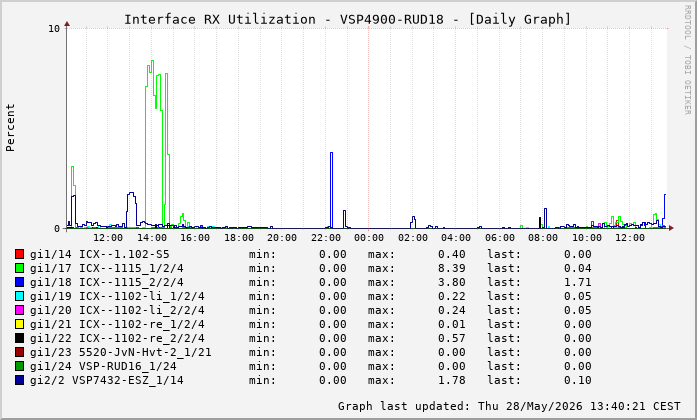Click the 02:00 time axis label

(413, 238)
